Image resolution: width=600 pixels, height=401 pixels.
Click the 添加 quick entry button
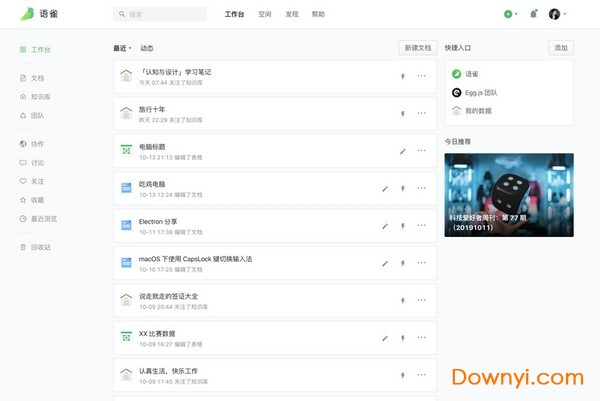click(561, 48)
